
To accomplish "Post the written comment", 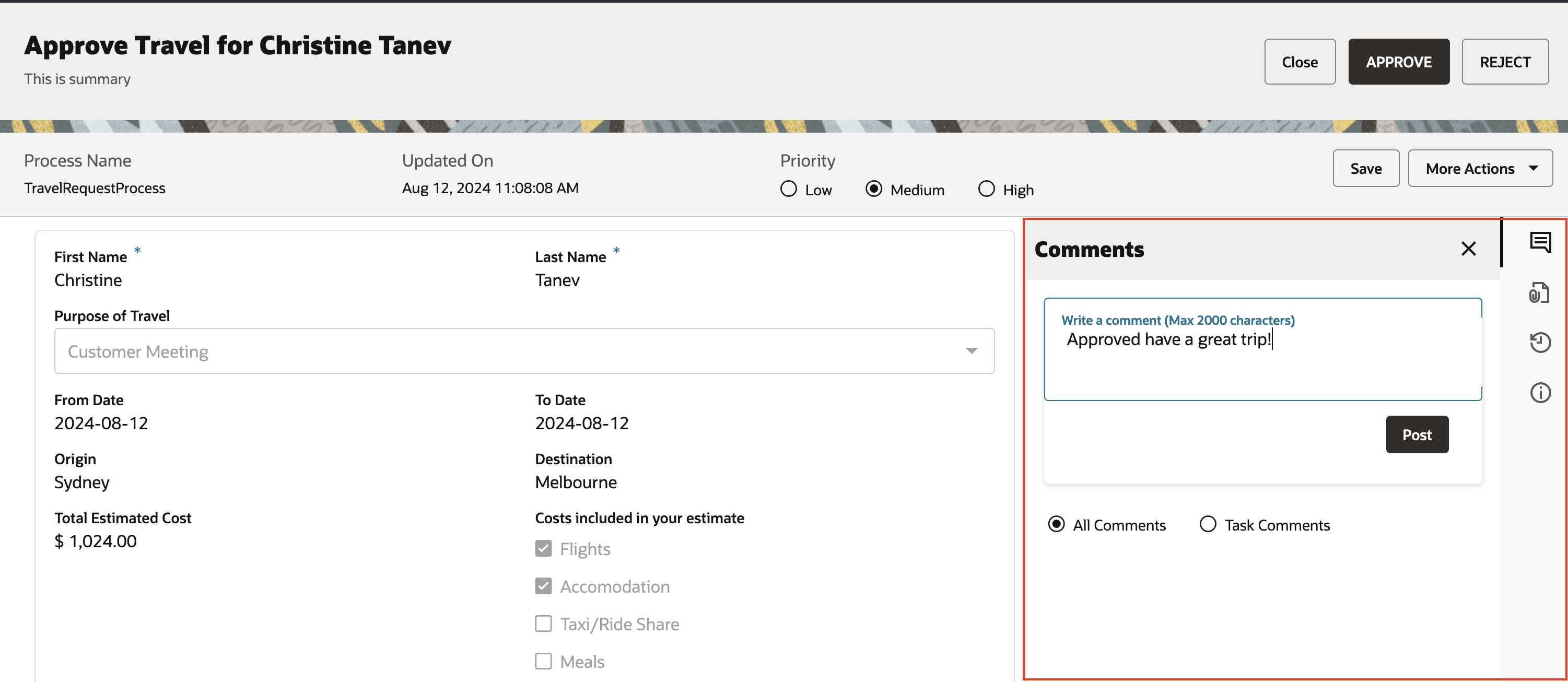I will point(1417,434).
